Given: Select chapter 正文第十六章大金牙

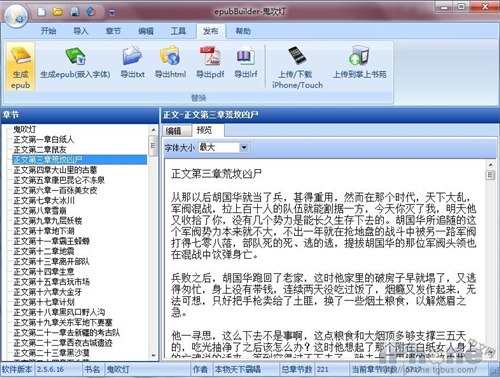Looking at the screenshot, I should (48, 292).
